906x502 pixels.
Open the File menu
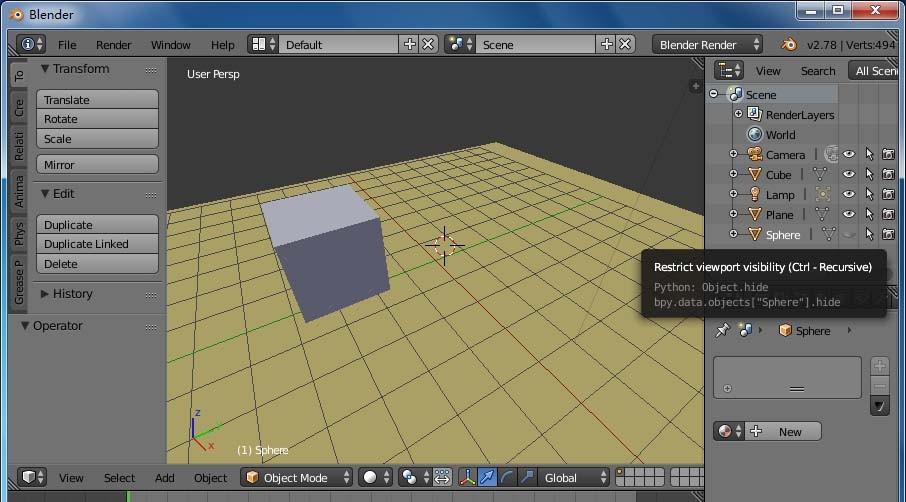click(67, 44)
